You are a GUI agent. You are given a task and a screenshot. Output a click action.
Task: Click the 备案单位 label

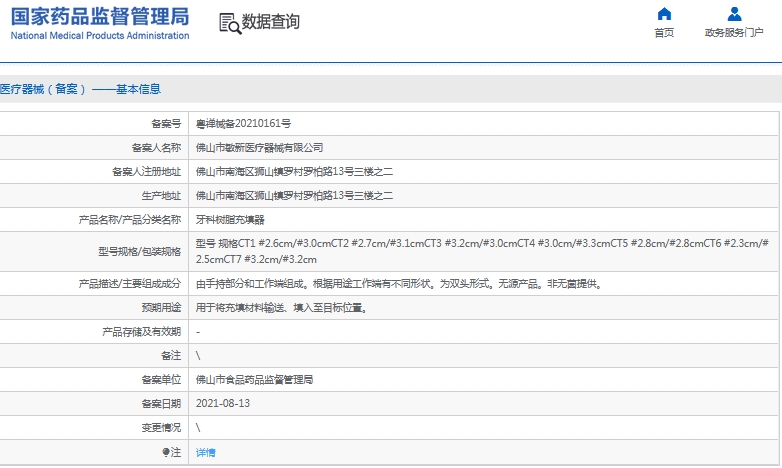click(x=161, y=380)
